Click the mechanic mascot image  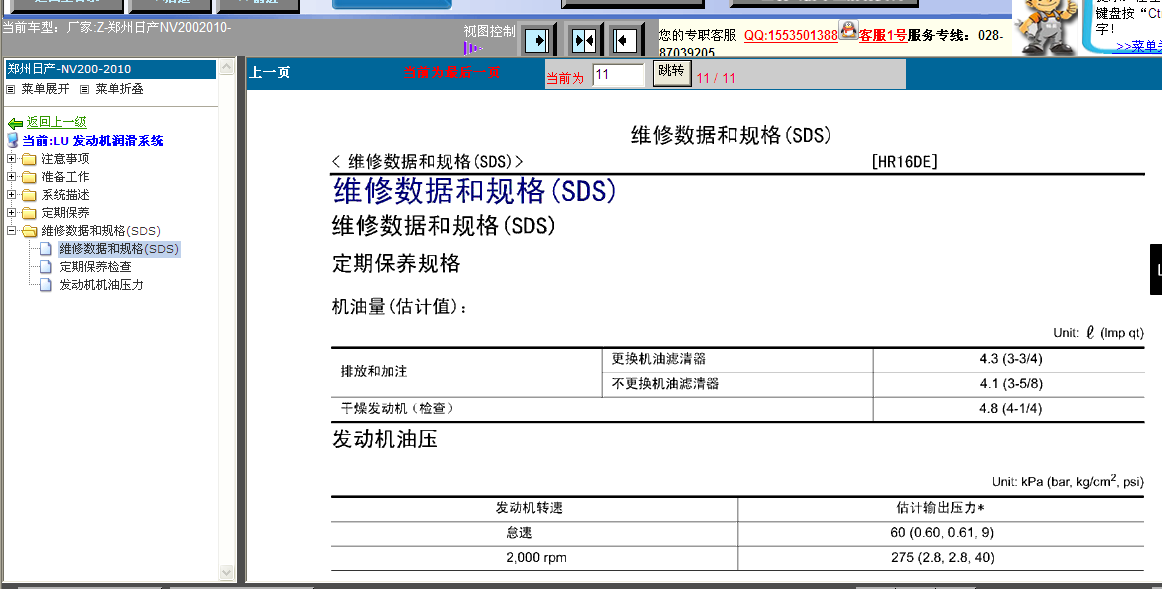pyautogui.click(x=1046, y=27)
